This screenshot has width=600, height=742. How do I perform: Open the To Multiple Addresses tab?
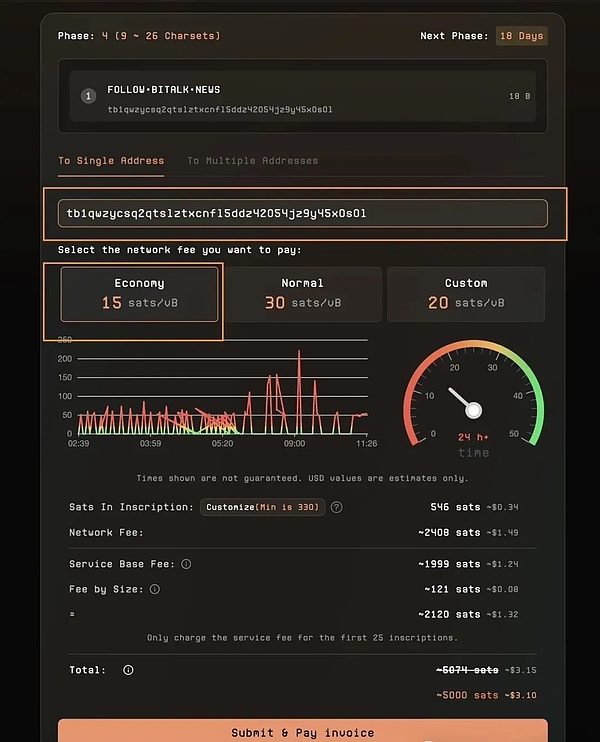tap(252, 161)
